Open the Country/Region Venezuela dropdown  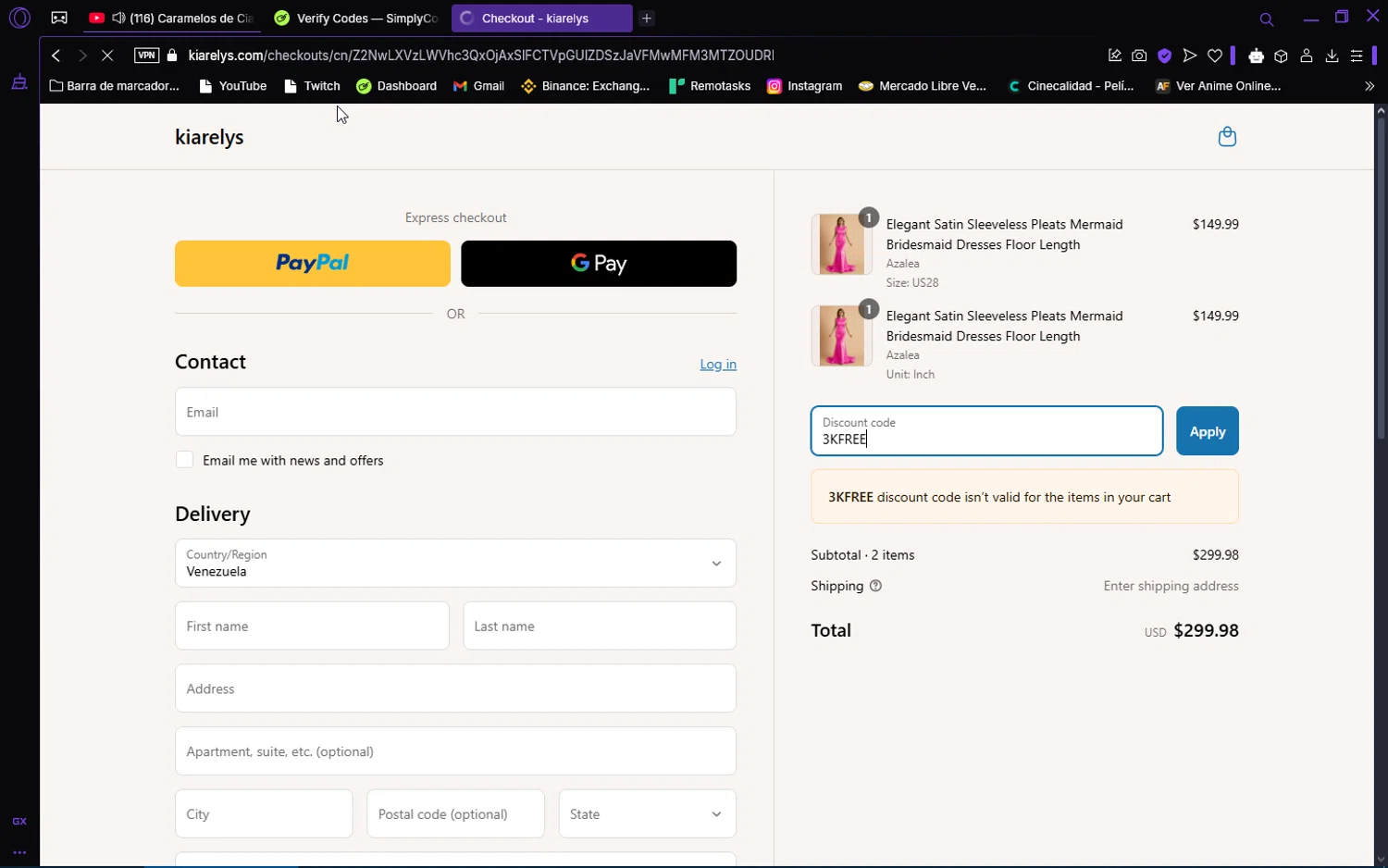tap(455, 563)
